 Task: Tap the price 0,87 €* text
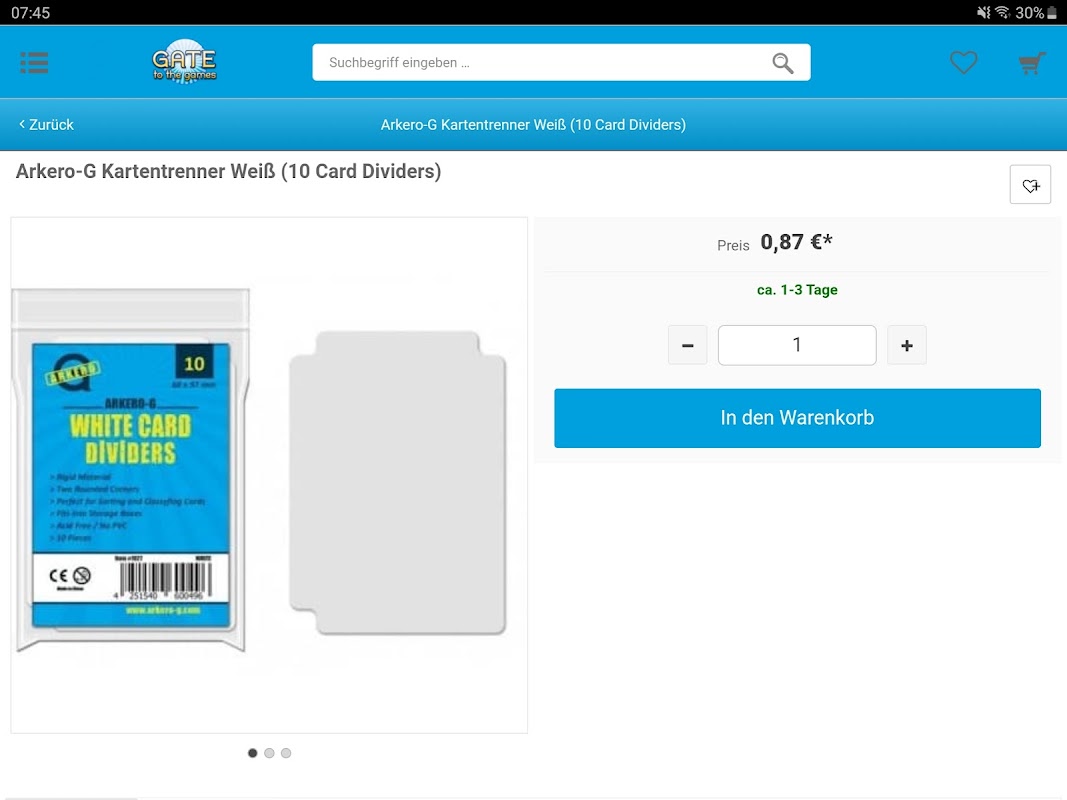pos(796,242)
